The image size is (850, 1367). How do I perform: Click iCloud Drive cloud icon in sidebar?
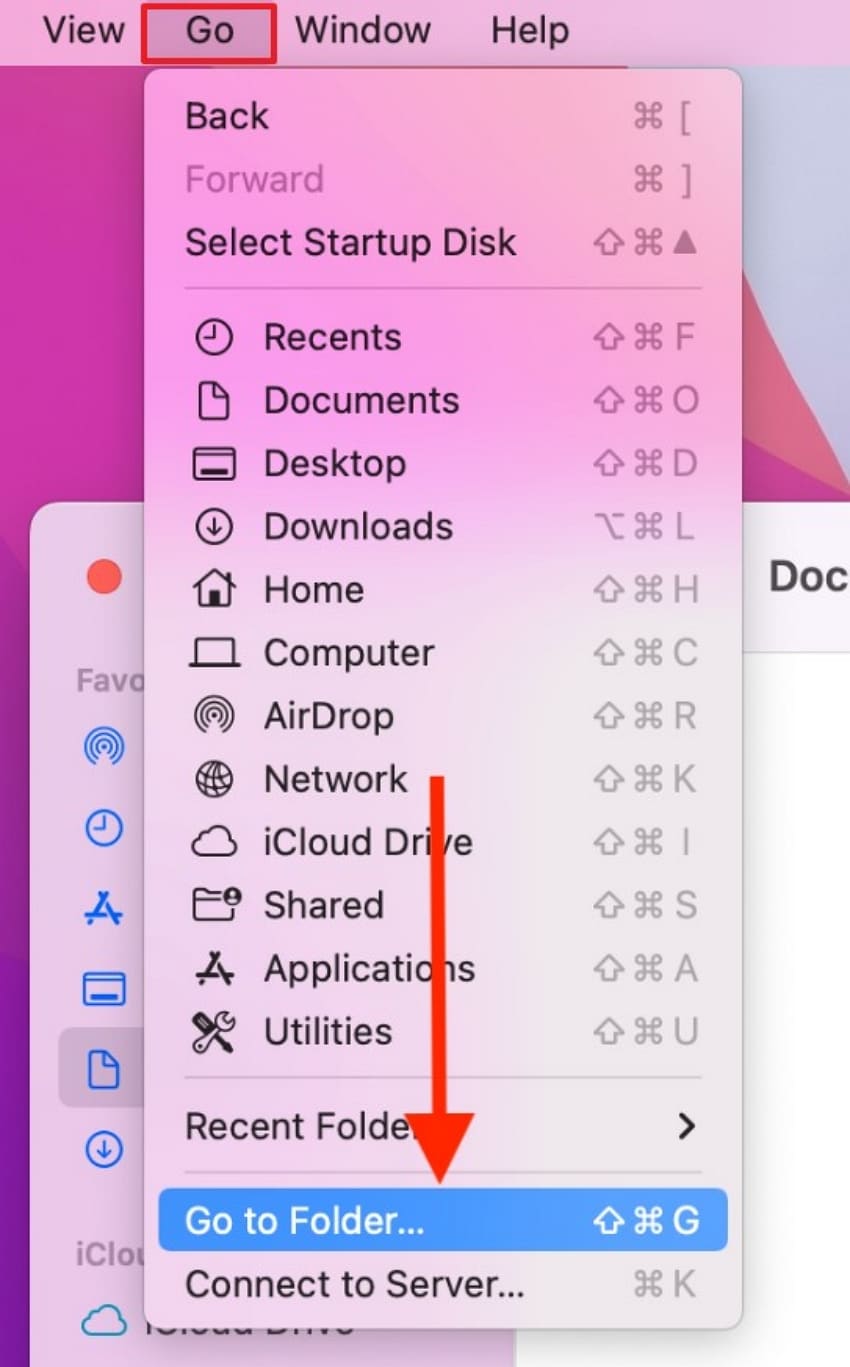(x=104, y=1323)
